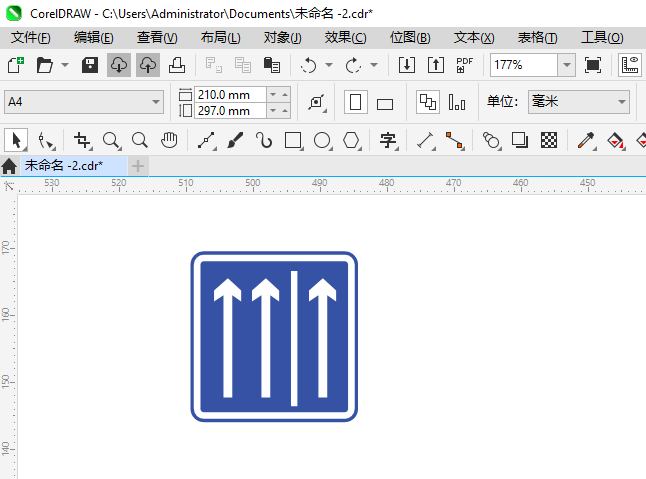Image resolution: width=646 pixels, height=479 pixels.
Task: Paste from the clipboard icon
Action: click(272, 65)
